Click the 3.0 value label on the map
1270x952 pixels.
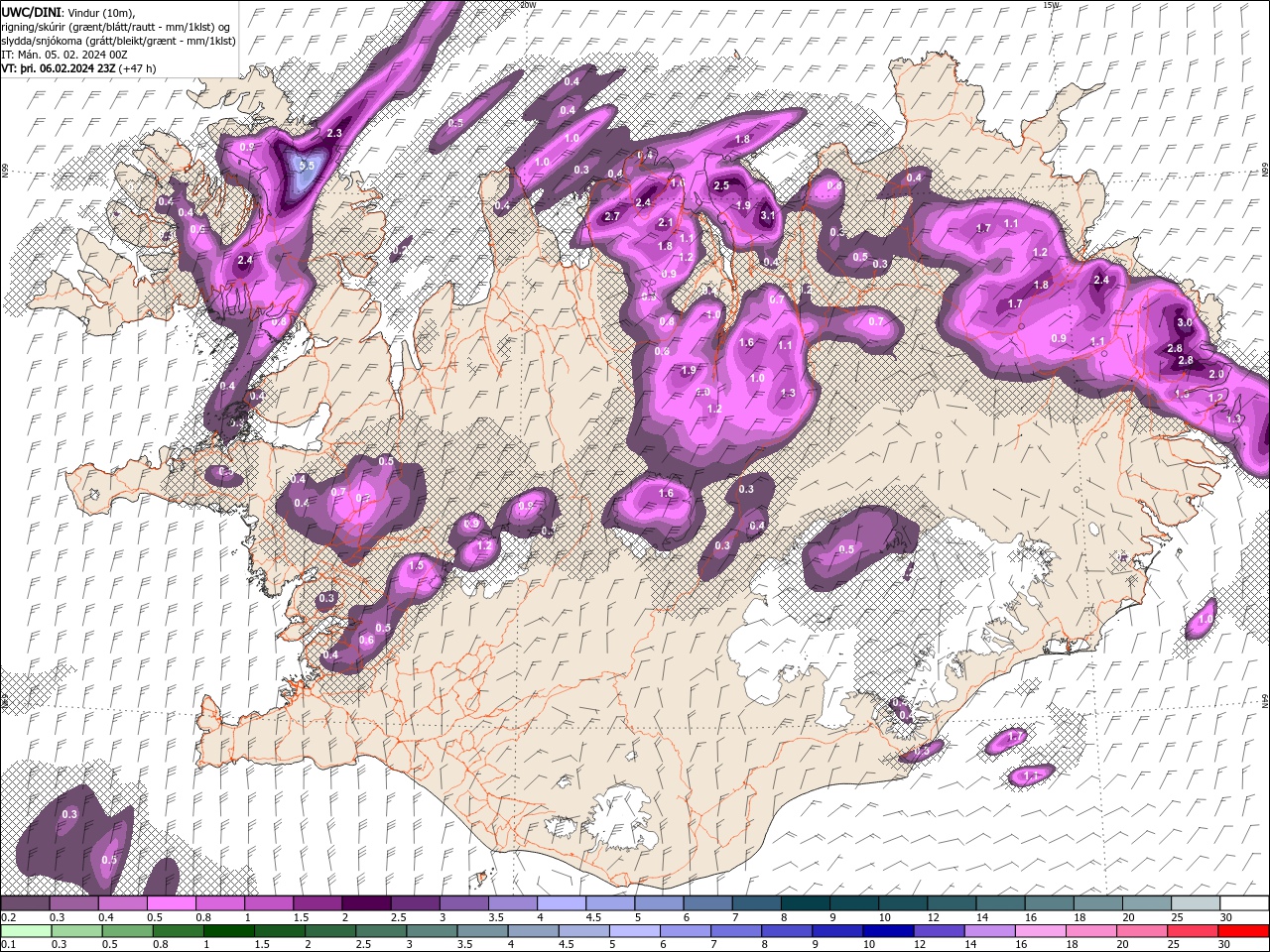(1184, 322)
